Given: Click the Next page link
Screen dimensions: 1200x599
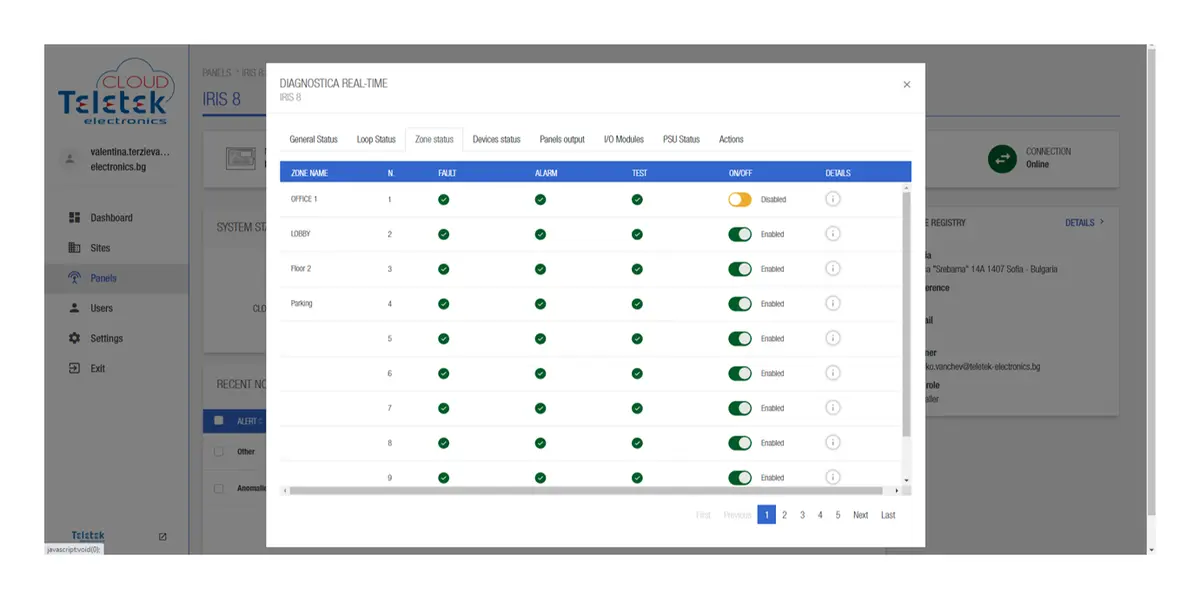Looking at the screenshot, I should click(x=860, y=515).
